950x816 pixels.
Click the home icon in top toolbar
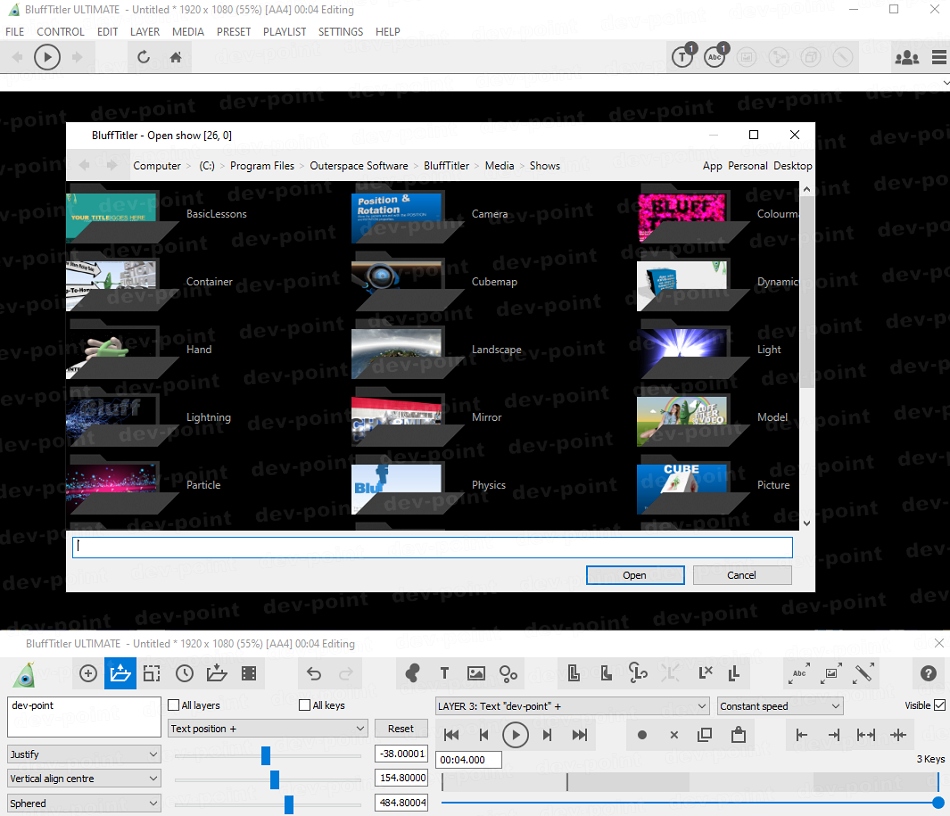coord(176,58)
